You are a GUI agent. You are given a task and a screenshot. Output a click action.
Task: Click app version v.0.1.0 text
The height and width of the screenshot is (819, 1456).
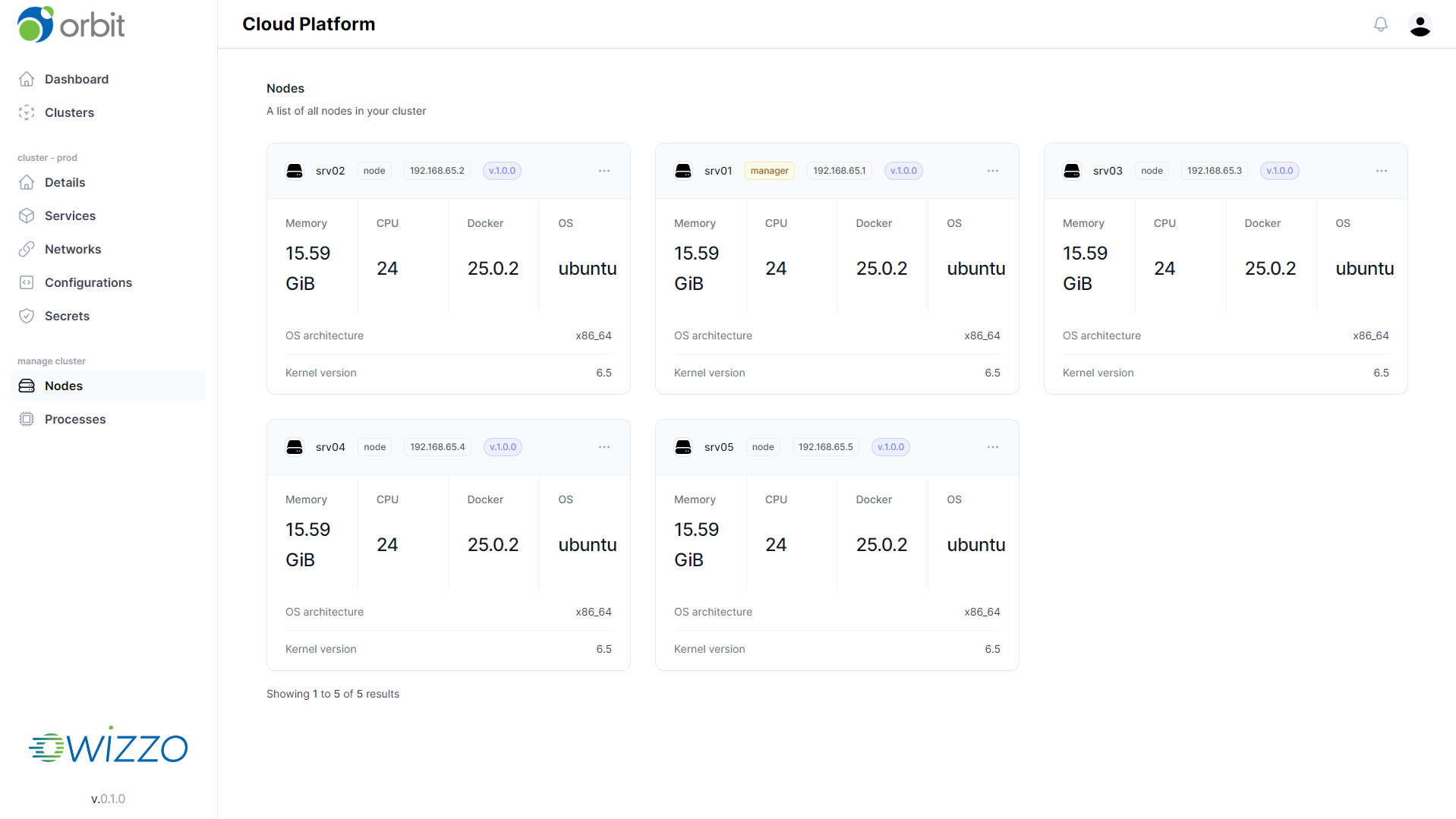[108, 799]
